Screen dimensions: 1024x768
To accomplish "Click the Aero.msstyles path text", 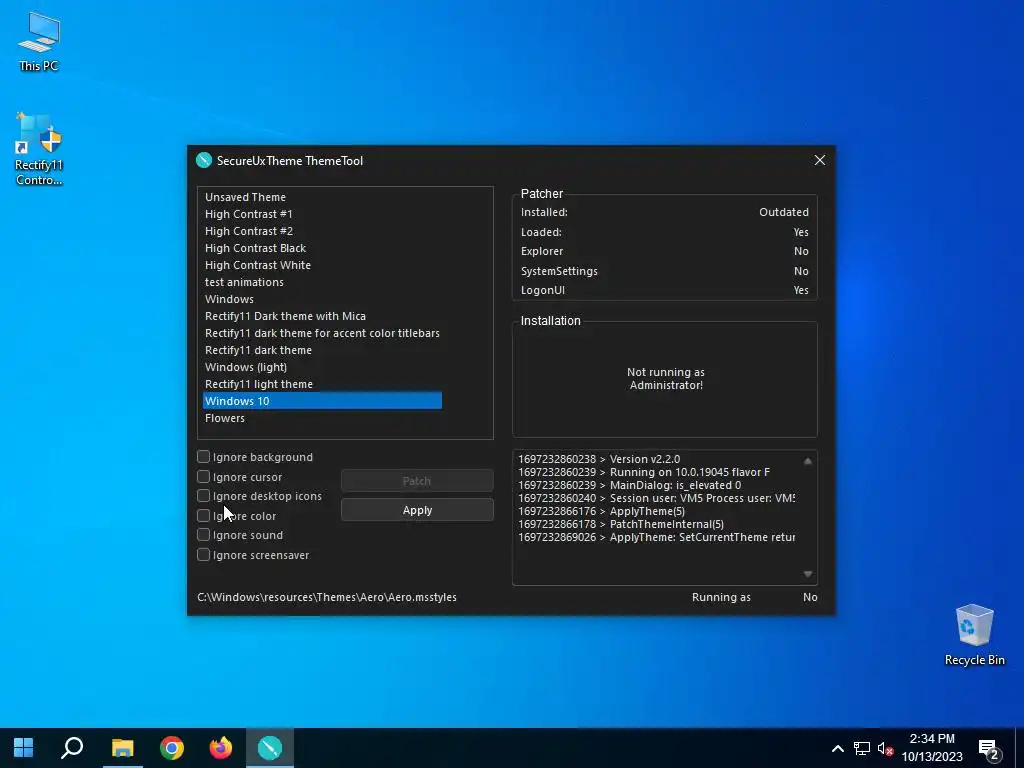I will [327, 598].
